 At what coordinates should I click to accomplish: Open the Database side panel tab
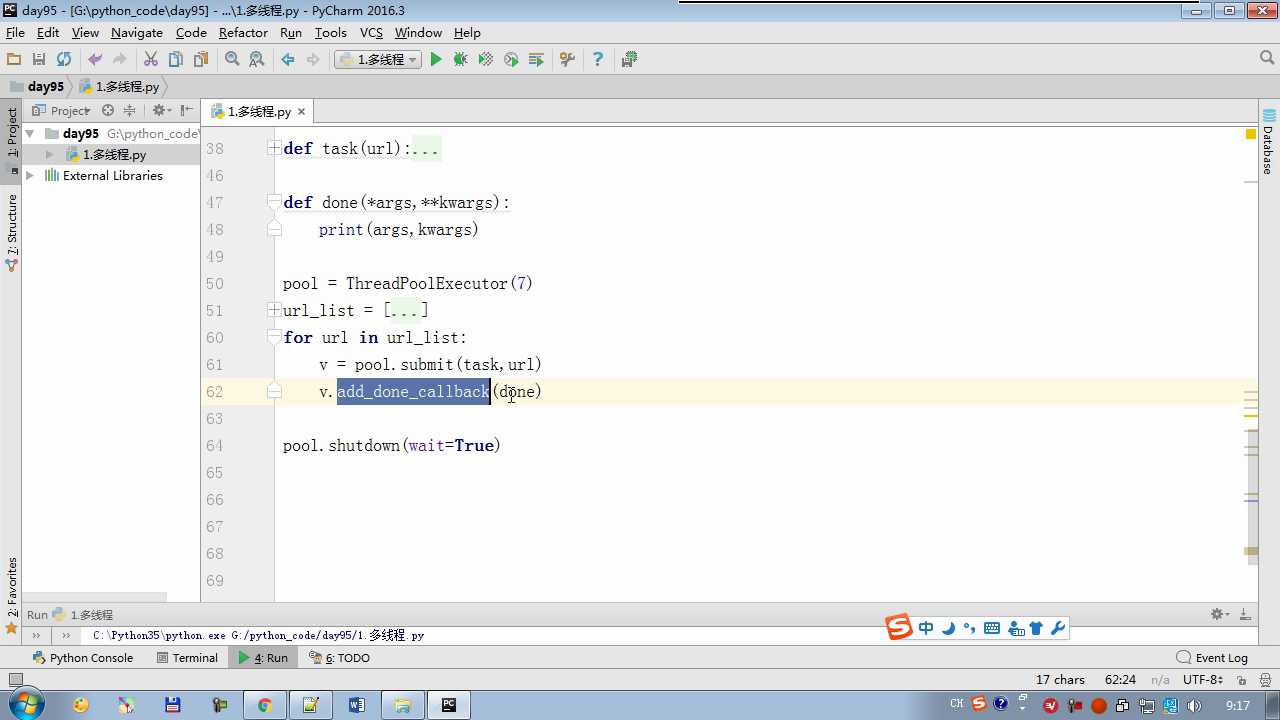[1268, 141]
